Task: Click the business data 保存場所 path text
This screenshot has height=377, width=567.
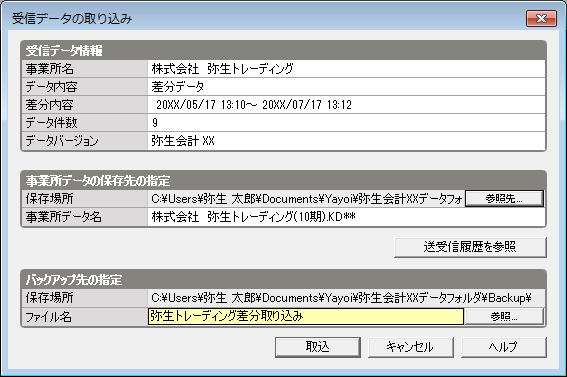Action: pos(307,199)
